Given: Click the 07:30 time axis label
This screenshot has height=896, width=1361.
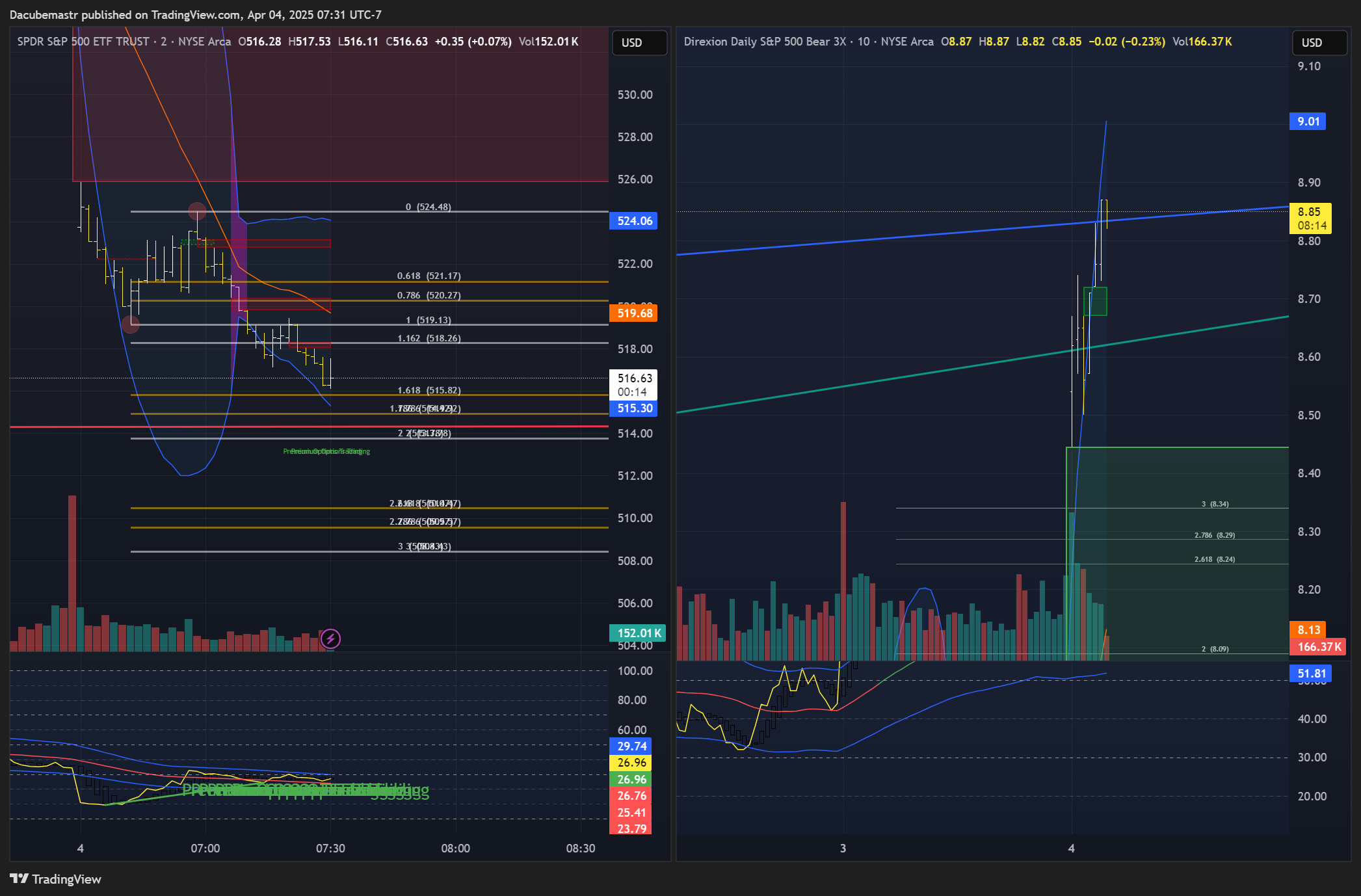Looking at the screenshot, I should click(x=330, y=849).
